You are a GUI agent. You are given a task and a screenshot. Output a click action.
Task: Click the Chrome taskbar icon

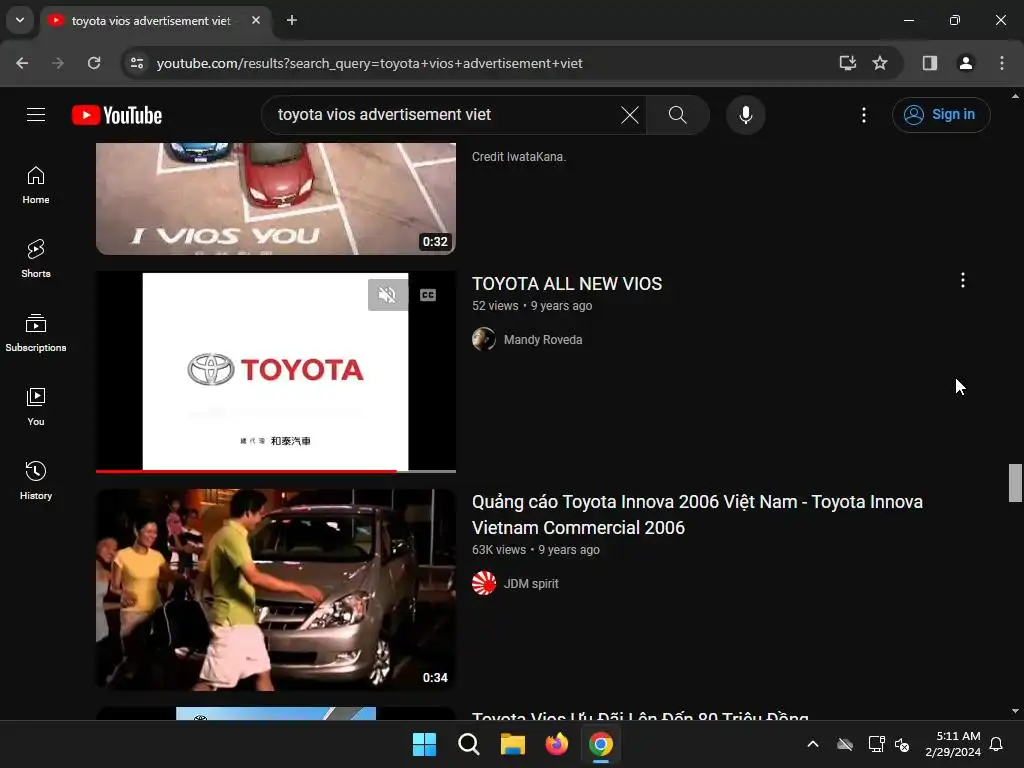click(601, 744)
